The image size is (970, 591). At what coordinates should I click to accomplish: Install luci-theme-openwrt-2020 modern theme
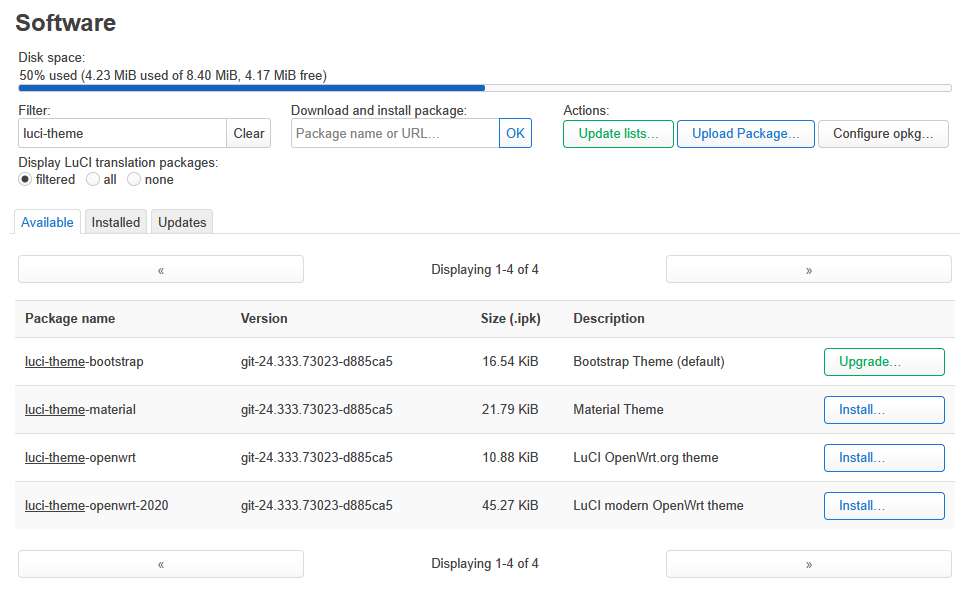884,506
